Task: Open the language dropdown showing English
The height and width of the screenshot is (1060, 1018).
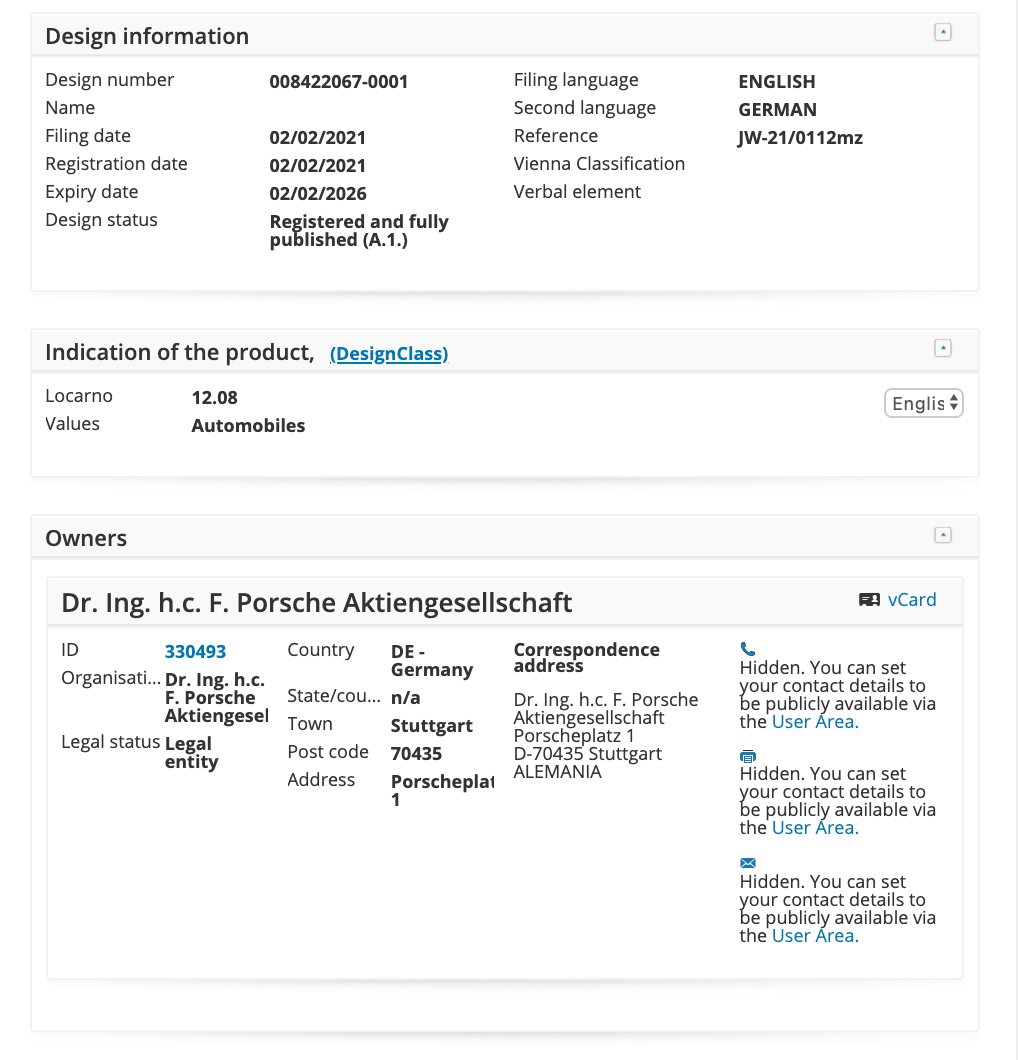Action: click(x=923, y=404)
